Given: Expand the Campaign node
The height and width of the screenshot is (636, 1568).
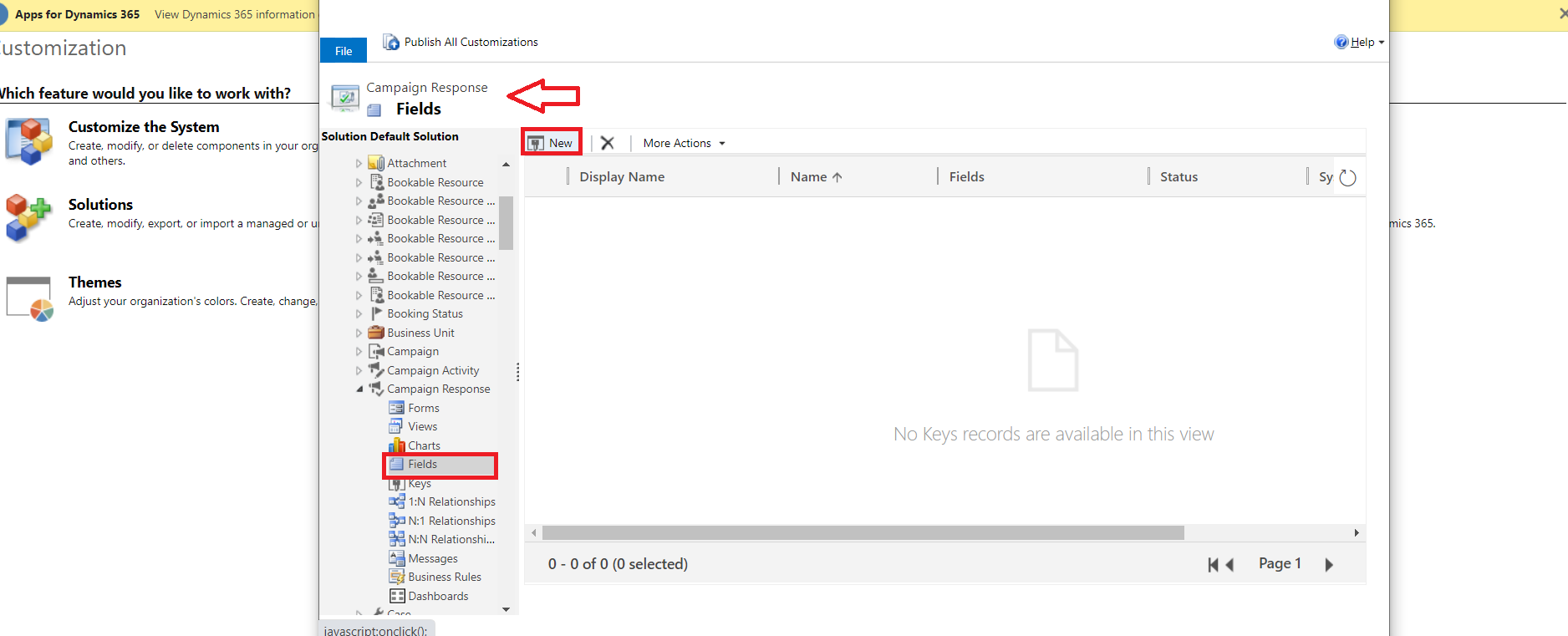Looking at the screenshot, I should click(359, 352).
